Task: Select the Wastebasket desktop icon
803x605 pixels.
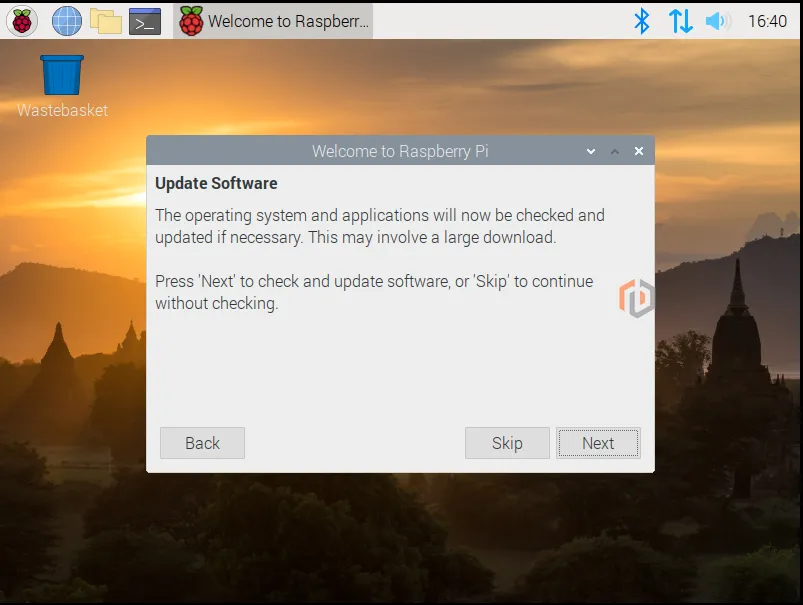Action: tap(62, 86)
